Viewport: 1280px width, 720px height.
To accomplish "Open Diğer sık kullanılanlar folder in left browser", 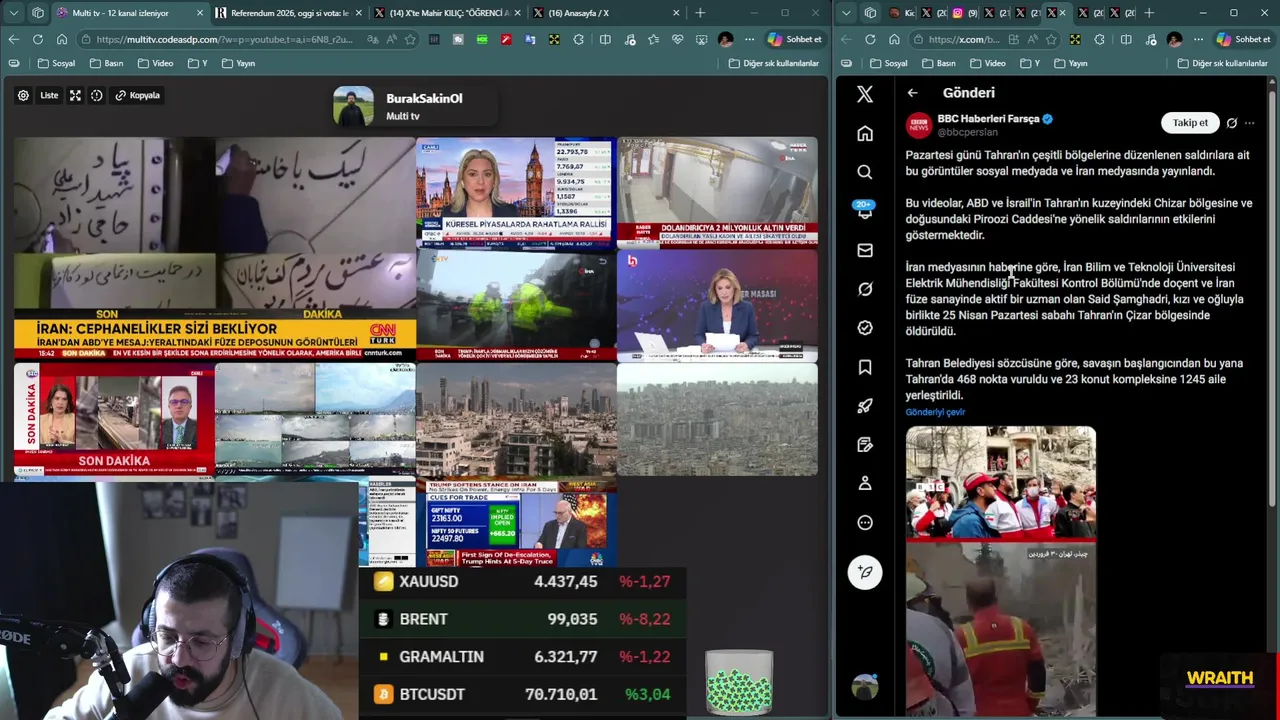I will [x=774, y=63].
